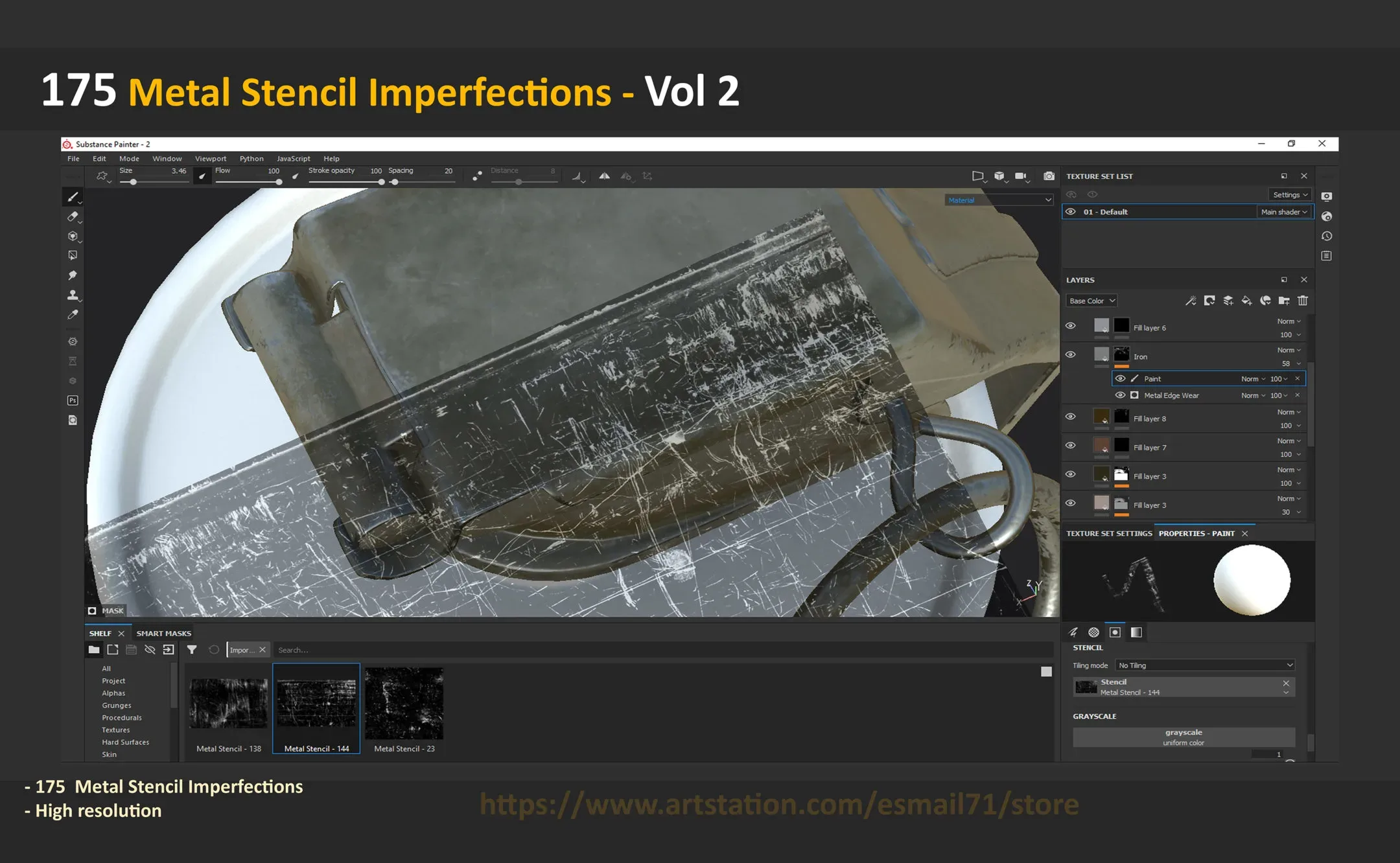Screen dimensions: 1400x863
Task: Open Iron layer opacity dropdown showing 58
Action: click(1291, 363)
